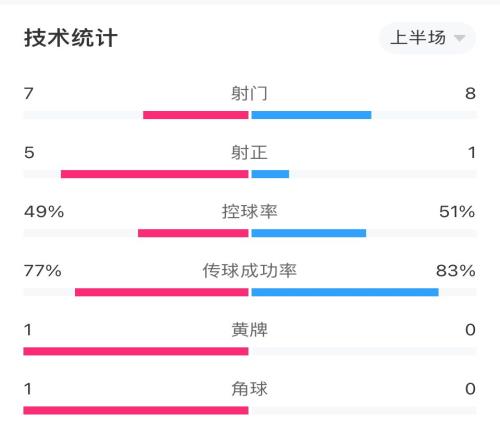Click the blue 控球率 bar
The height and width of the screenshot is (440, 500).
click(309, 233)
